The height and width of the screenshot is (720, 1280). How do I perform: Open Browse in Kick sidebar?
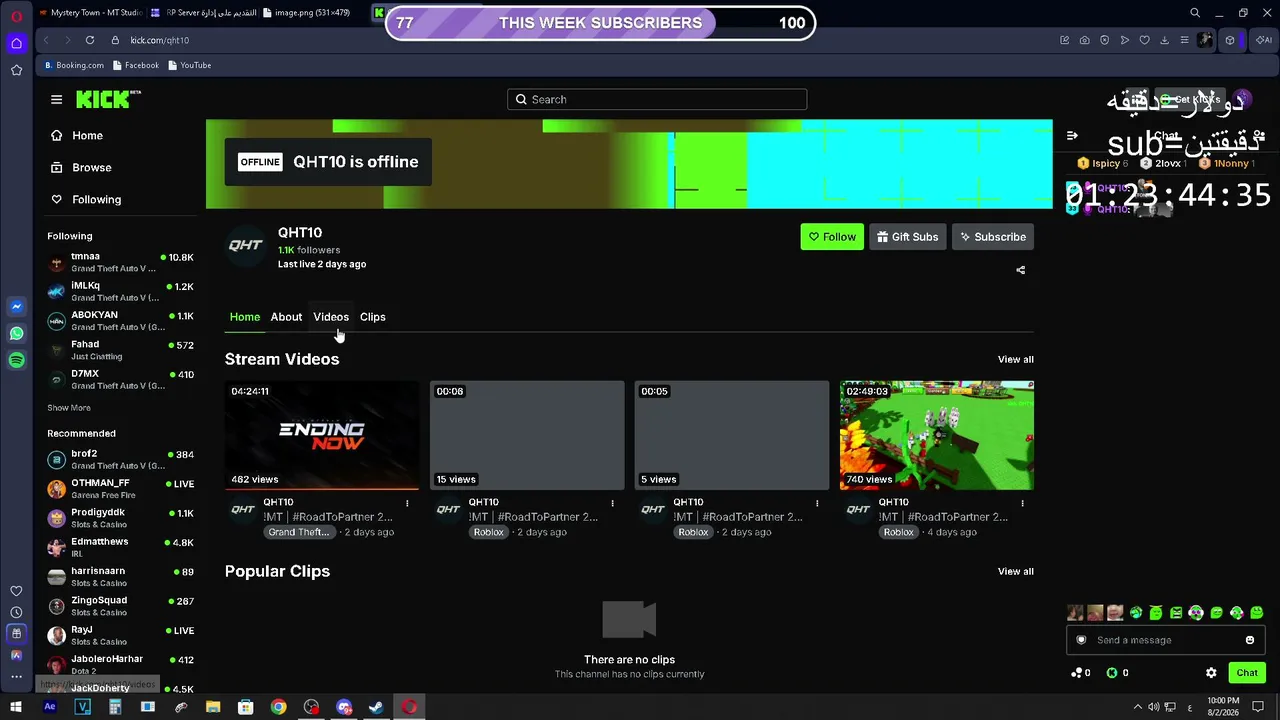(x=81, y=168)
